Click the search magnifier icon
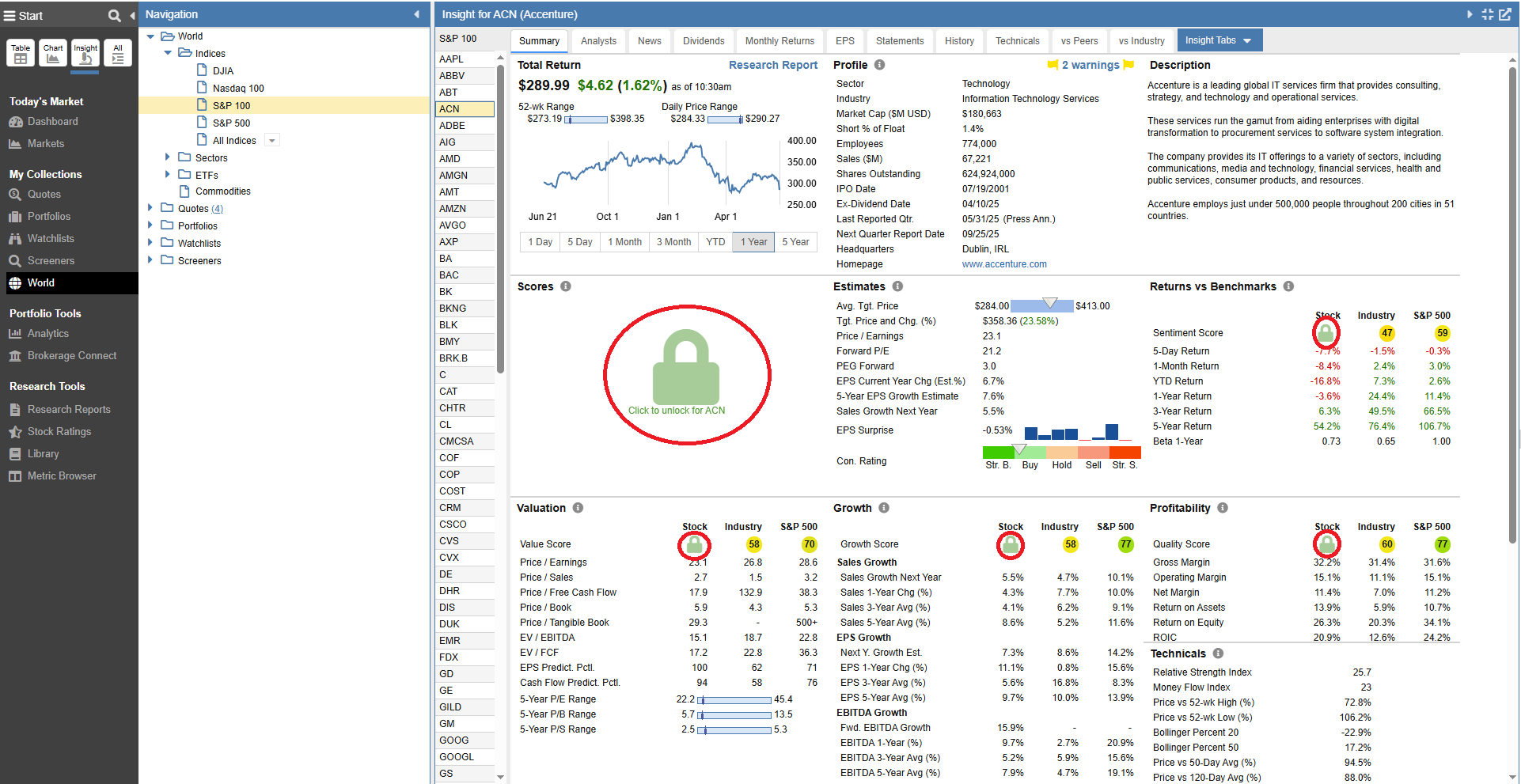Viewport: 1521px width, 784px height. tap(115, 15)
